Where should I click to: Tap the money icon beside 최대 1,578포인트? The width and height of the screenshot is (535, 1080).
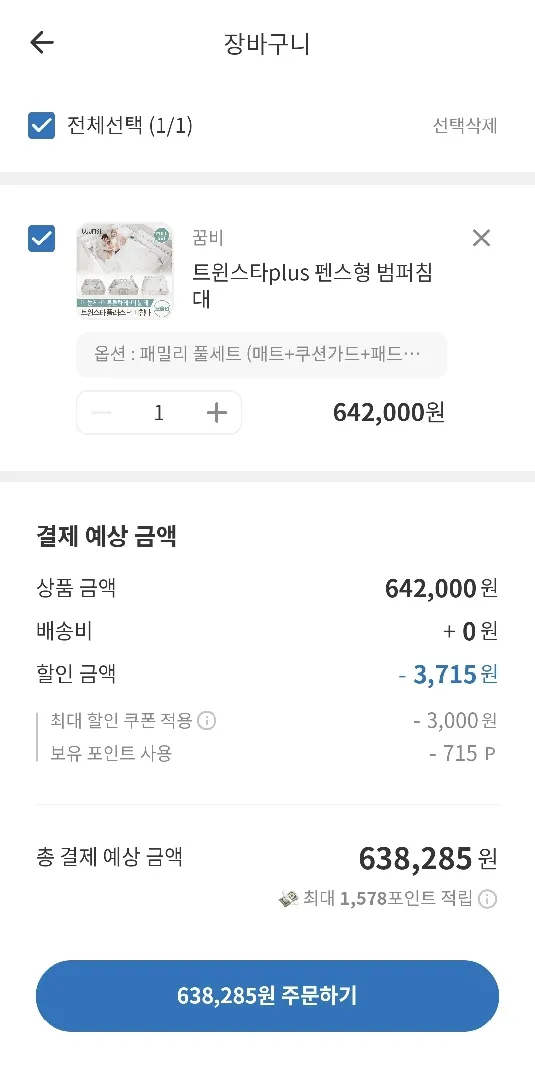288,899
